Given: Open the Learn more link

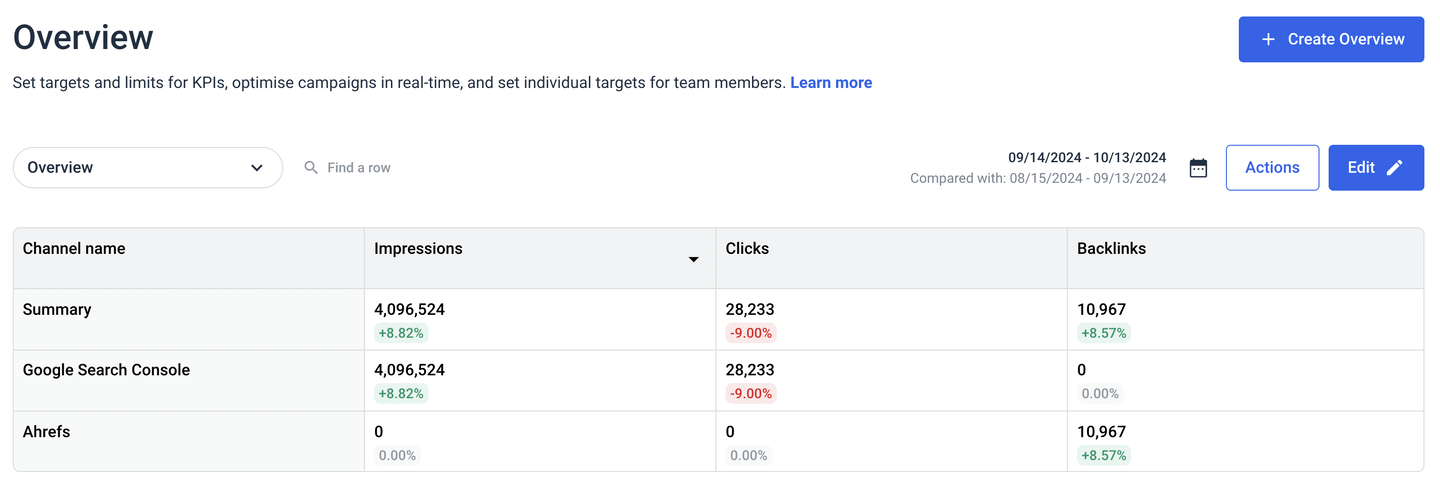Looking at the screenshot, I should click(830, 83).
